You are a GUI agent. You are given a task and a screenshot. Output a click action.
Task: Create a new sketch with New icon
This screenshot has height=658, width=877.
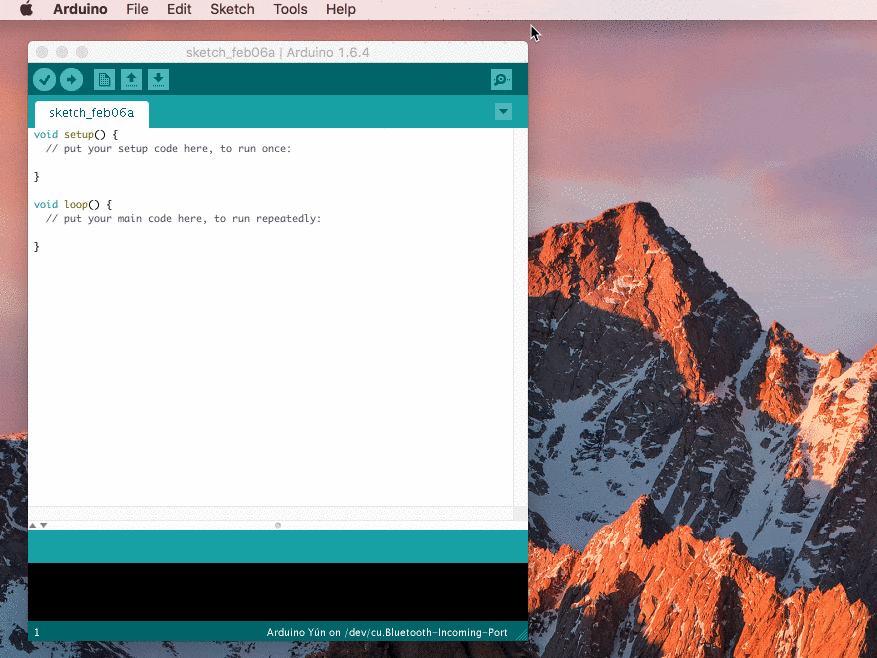point(104,79)
